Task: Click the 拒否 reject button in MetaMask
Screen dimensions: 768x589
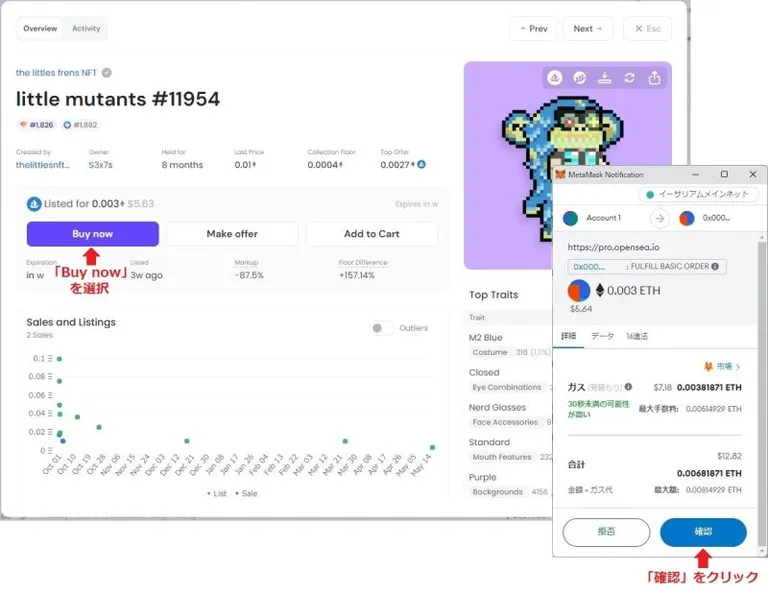Action: pos(606,532)
